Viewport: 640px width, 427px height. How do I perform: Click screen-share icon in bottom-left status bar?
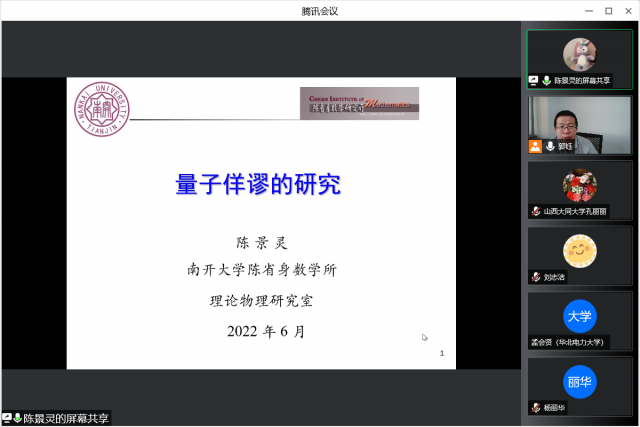pyautogui.click(x=7, y=418)
